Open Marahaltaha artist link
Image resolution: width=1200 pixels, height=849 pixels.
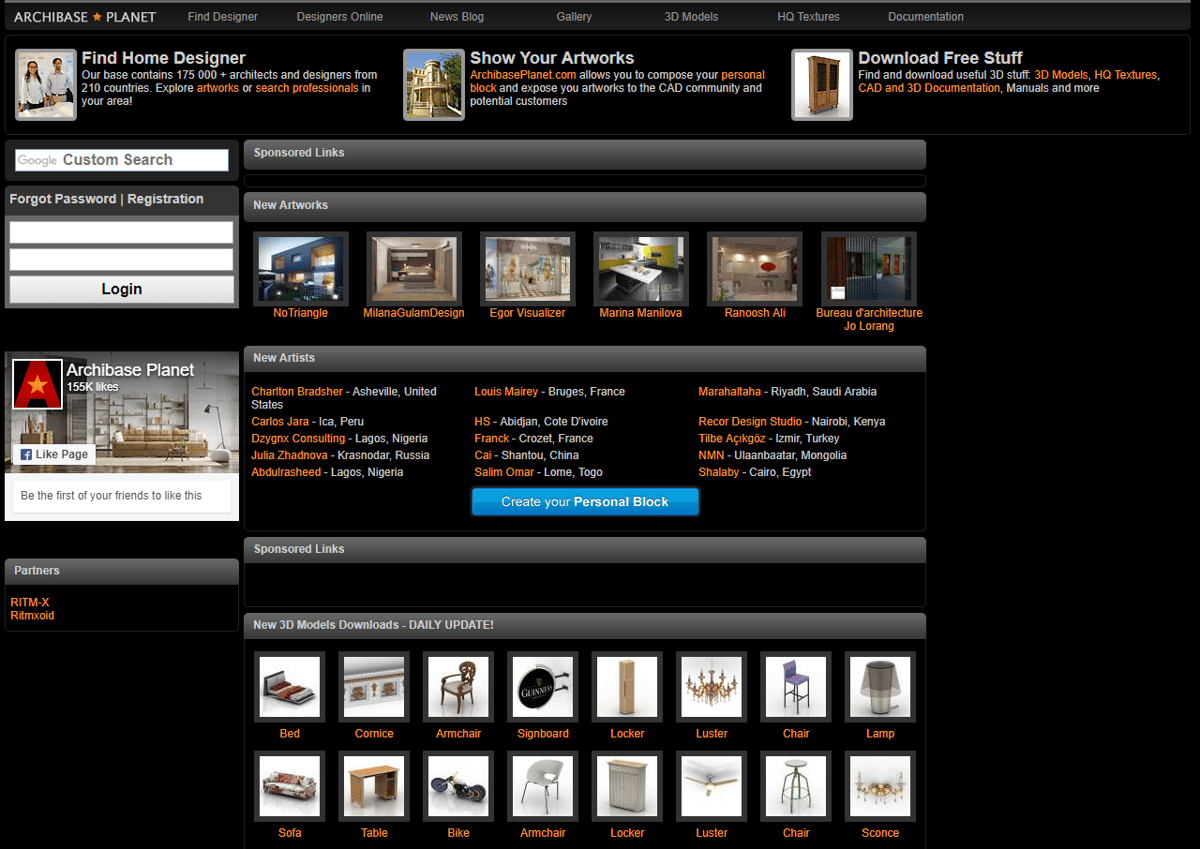coord(730,392)
